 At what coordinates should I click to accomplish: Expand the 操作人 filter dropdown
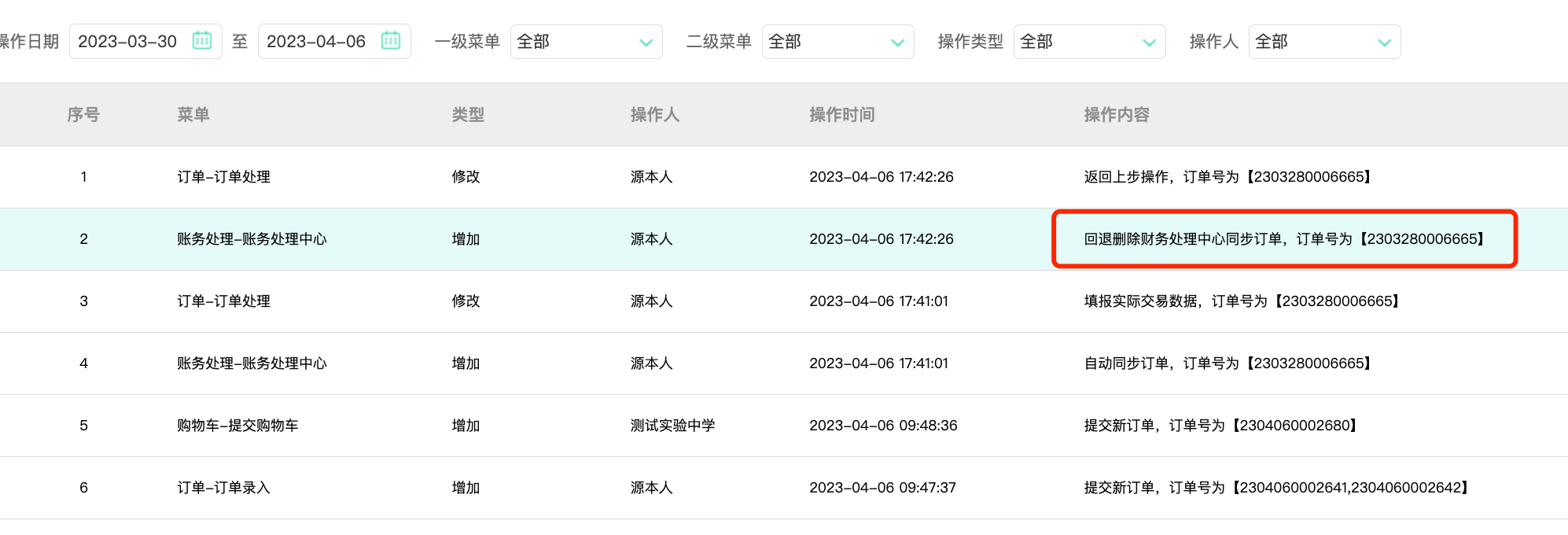1324,42
